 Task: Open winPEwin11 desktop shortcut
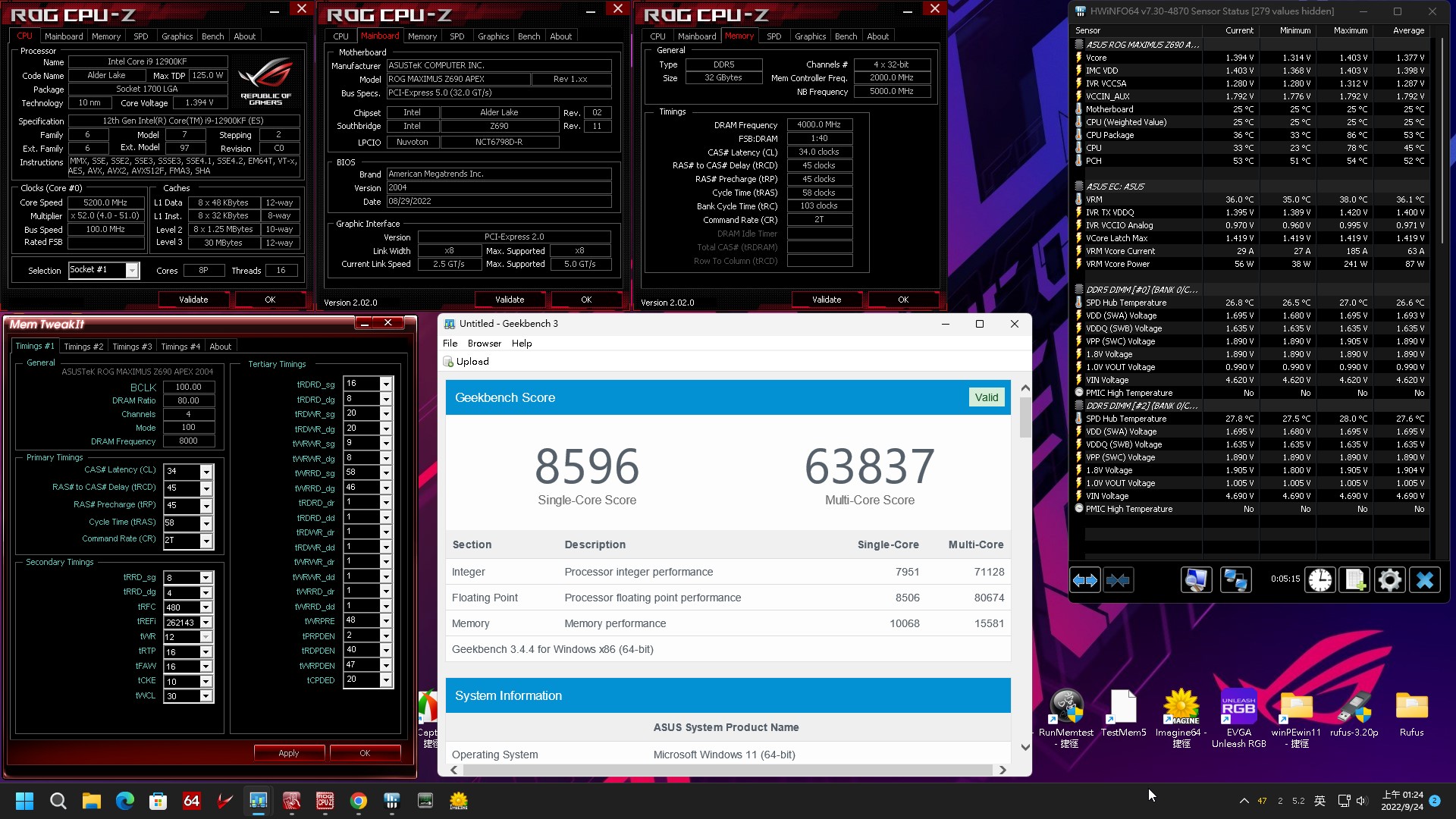coord(1297,718)
